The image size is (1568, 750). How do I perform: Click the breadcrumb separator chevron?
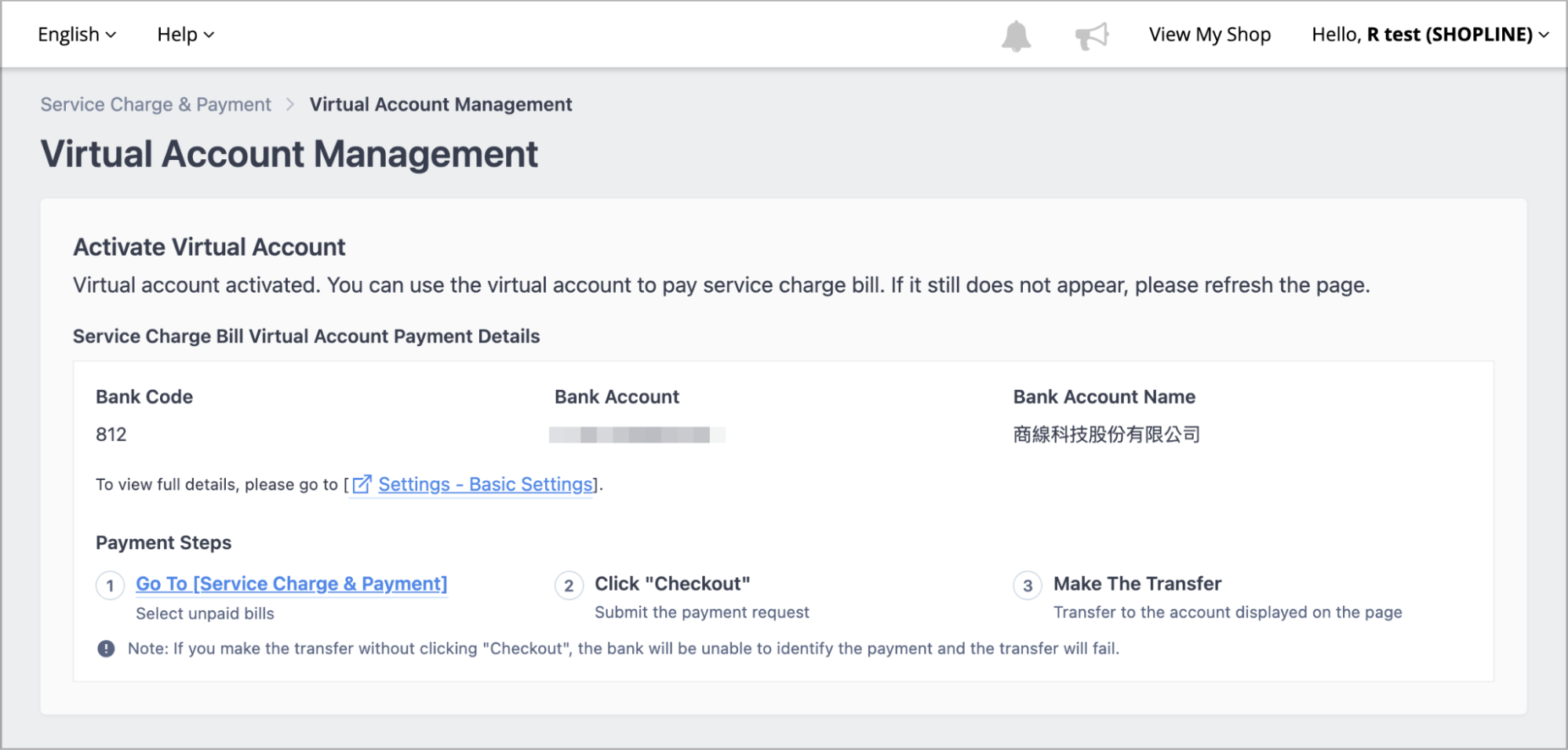point(290,104)
